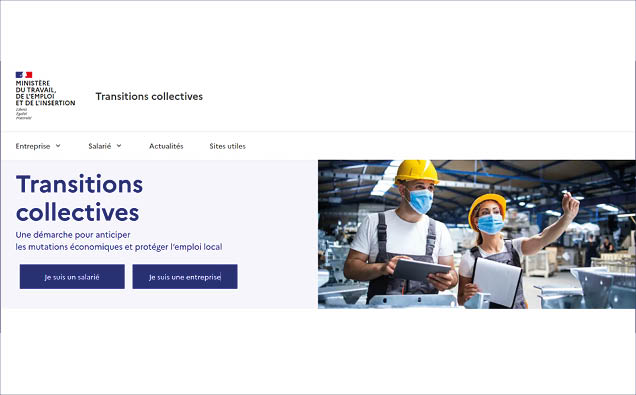Open the Salarié navigation menu label
This screenshot has width=636, height=395.
click(x=99, y=146)
